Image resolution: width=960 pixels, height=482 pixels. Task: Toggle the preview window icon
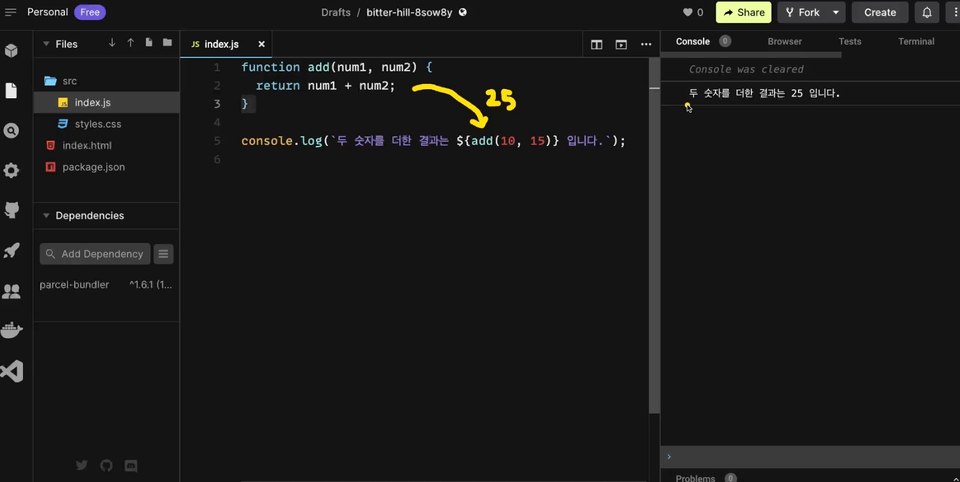[621, 44]
